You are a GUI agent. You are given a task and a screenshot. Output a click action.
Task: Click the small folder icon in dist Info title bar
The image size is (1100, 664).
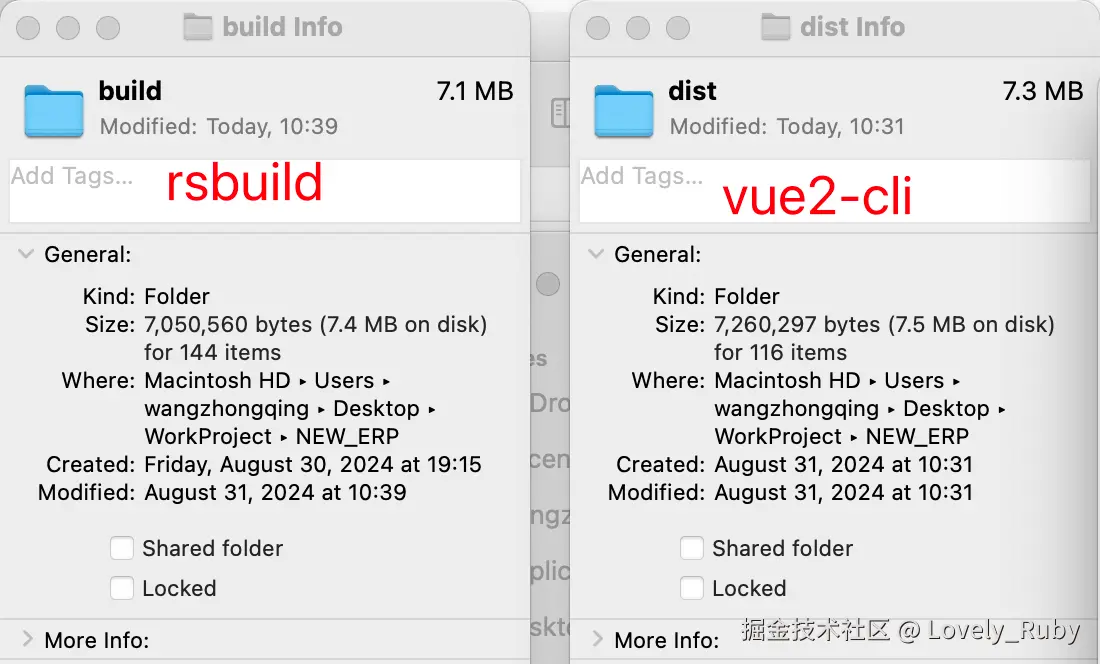776,27
